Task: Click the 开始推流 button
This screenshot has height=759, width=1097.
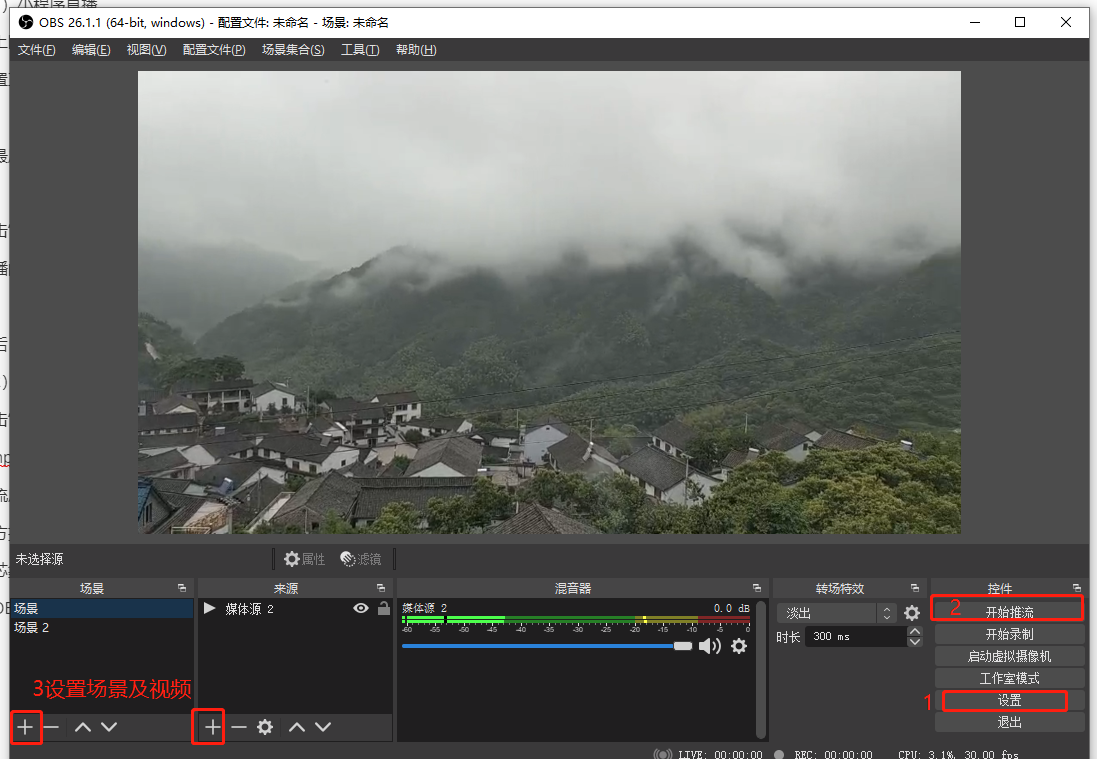Action: [1009, 612]
